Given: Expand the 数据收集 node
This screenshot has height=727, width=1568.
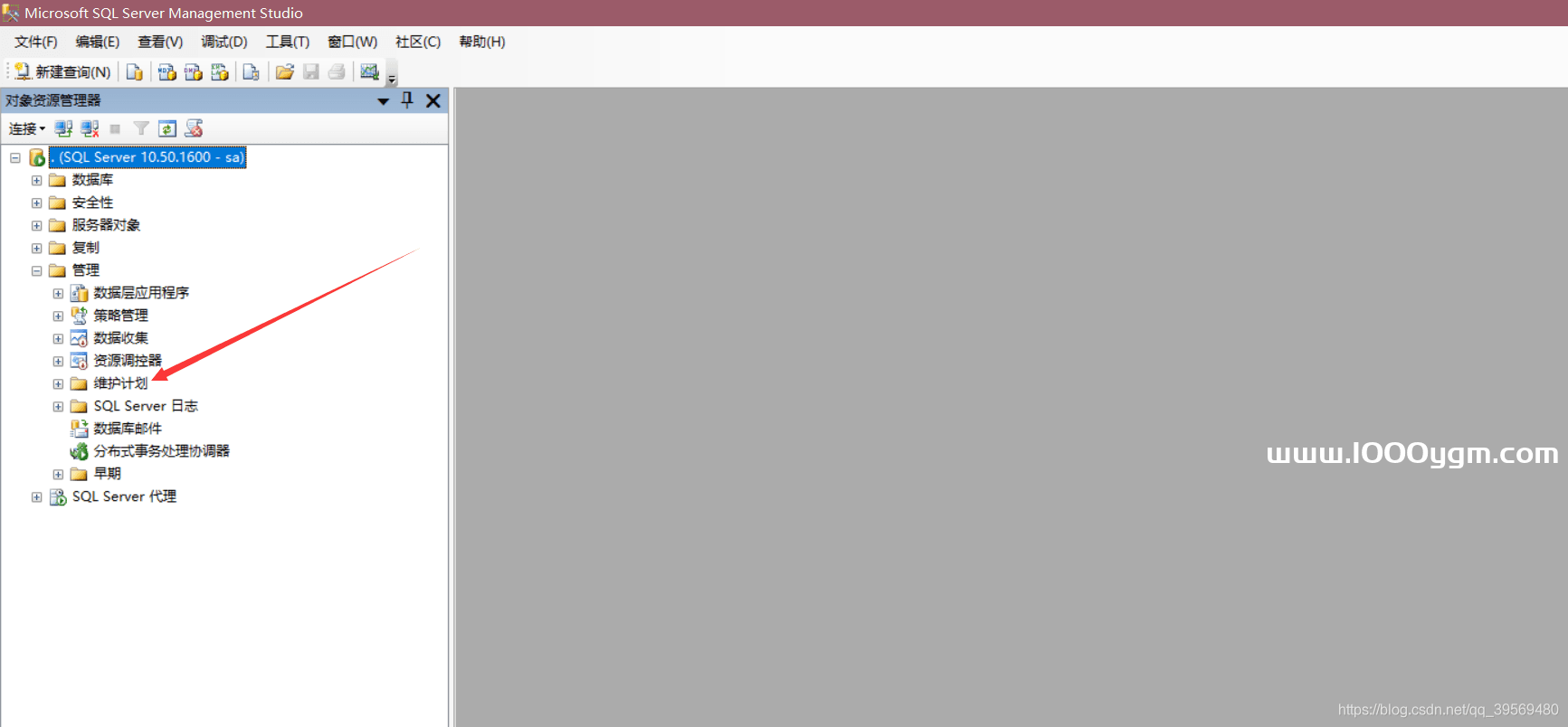Looking at the screenshot, I should pos(58,338).
